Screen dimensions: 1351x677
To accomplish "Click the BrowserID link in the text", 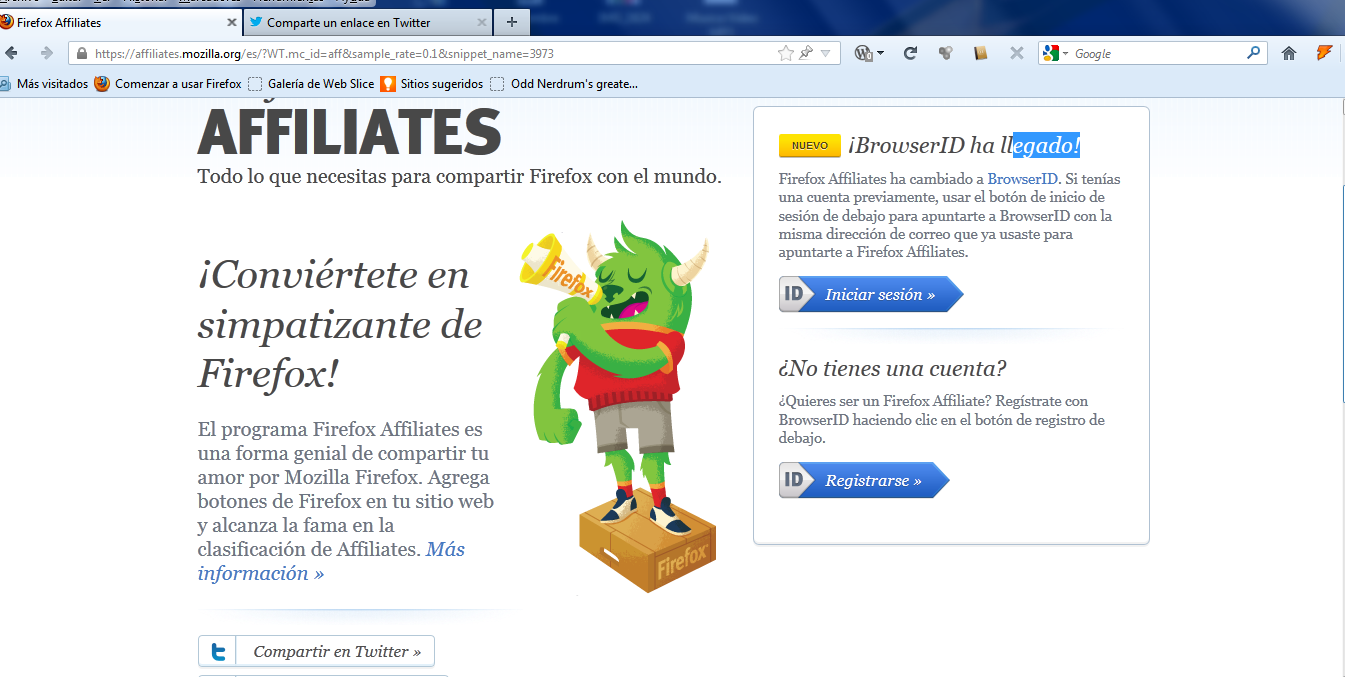I will click(1022, 179).
